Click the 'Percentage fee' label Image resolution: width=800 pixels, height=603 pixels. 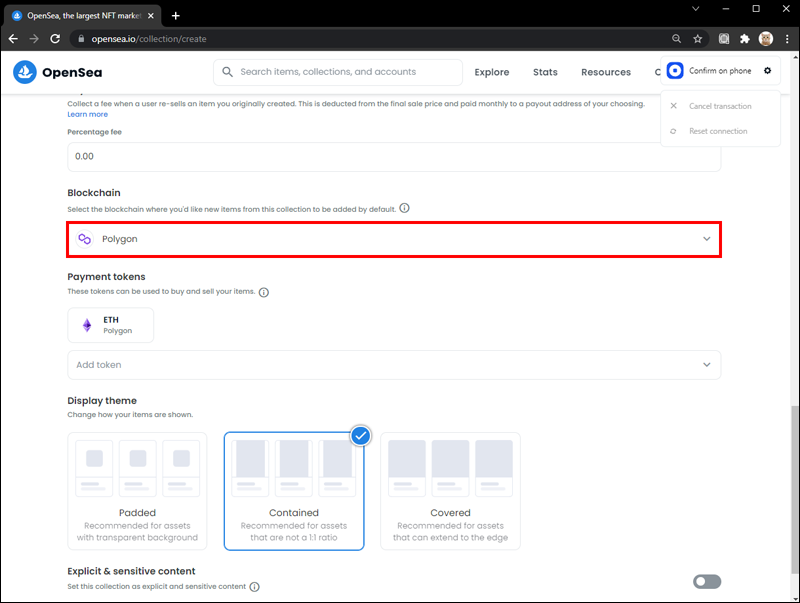coord(94,132)
